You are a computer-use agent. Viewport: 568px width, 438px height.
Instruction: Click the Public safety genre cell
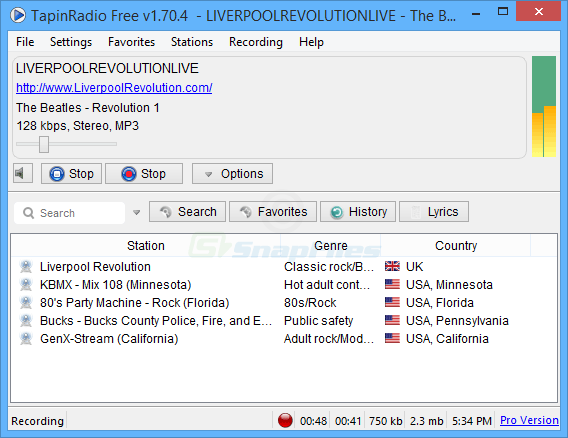tap(318, 321)
